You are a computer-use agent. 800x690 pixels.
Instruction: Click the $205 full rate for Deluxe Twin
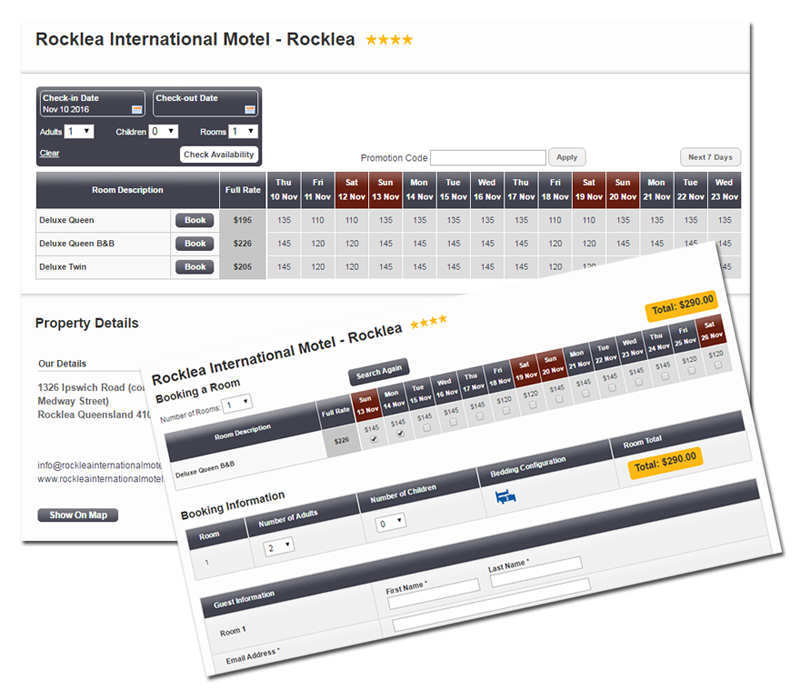tap(243, 267)
